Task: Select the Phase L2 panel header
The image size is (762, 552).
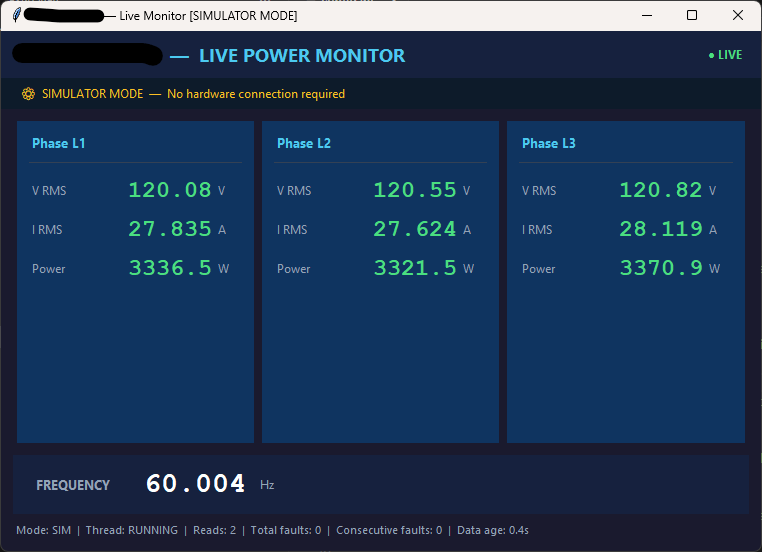Action: click(x=304, y=143)
